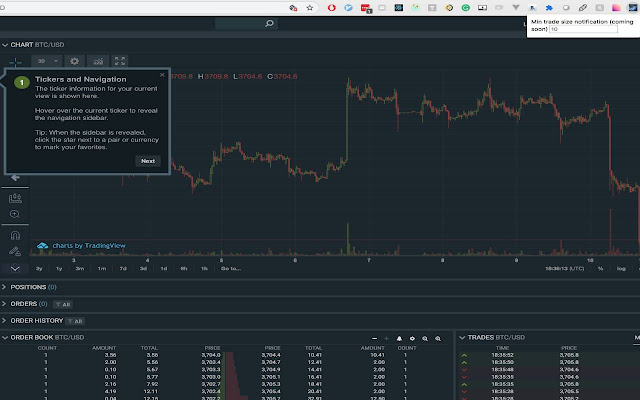Click the PRICE column header in TRADES
The width and height of the screenshot is (640, 400).
[569, 348]
